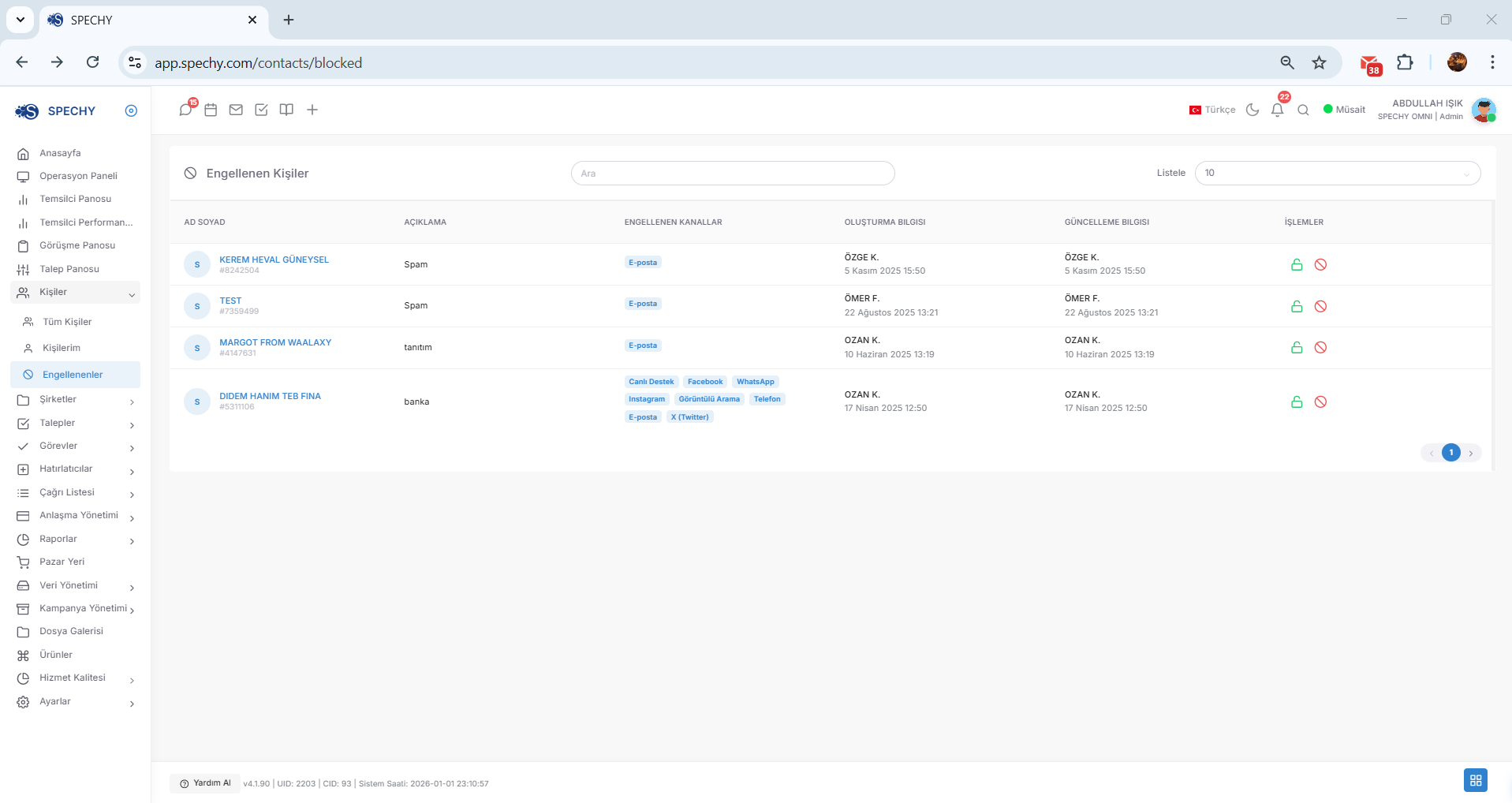Image resolution: width=1512 pixels, height=803 pixels.
Task: Expand the Anlaşma Yönetimi sidebar section
Action: (x=76, y=516)
